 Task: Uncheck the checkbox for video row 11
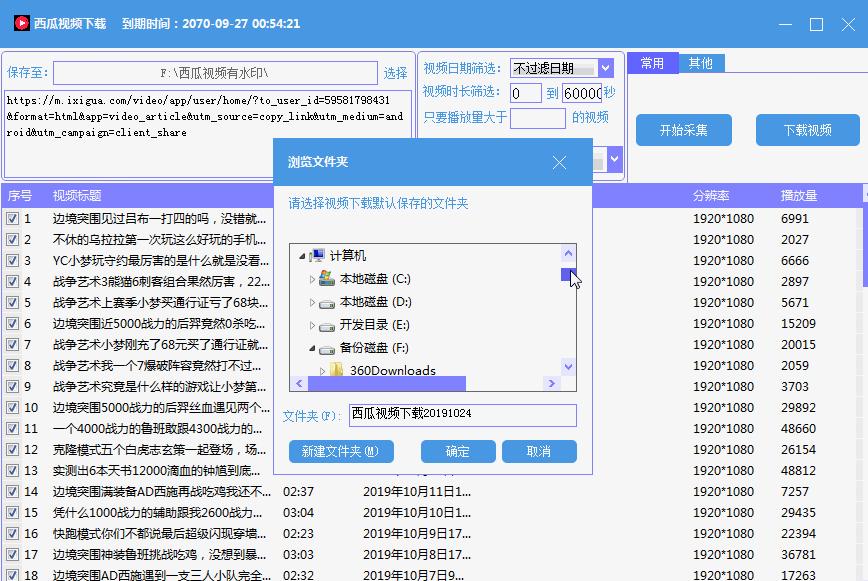click(x=12, y=429)
